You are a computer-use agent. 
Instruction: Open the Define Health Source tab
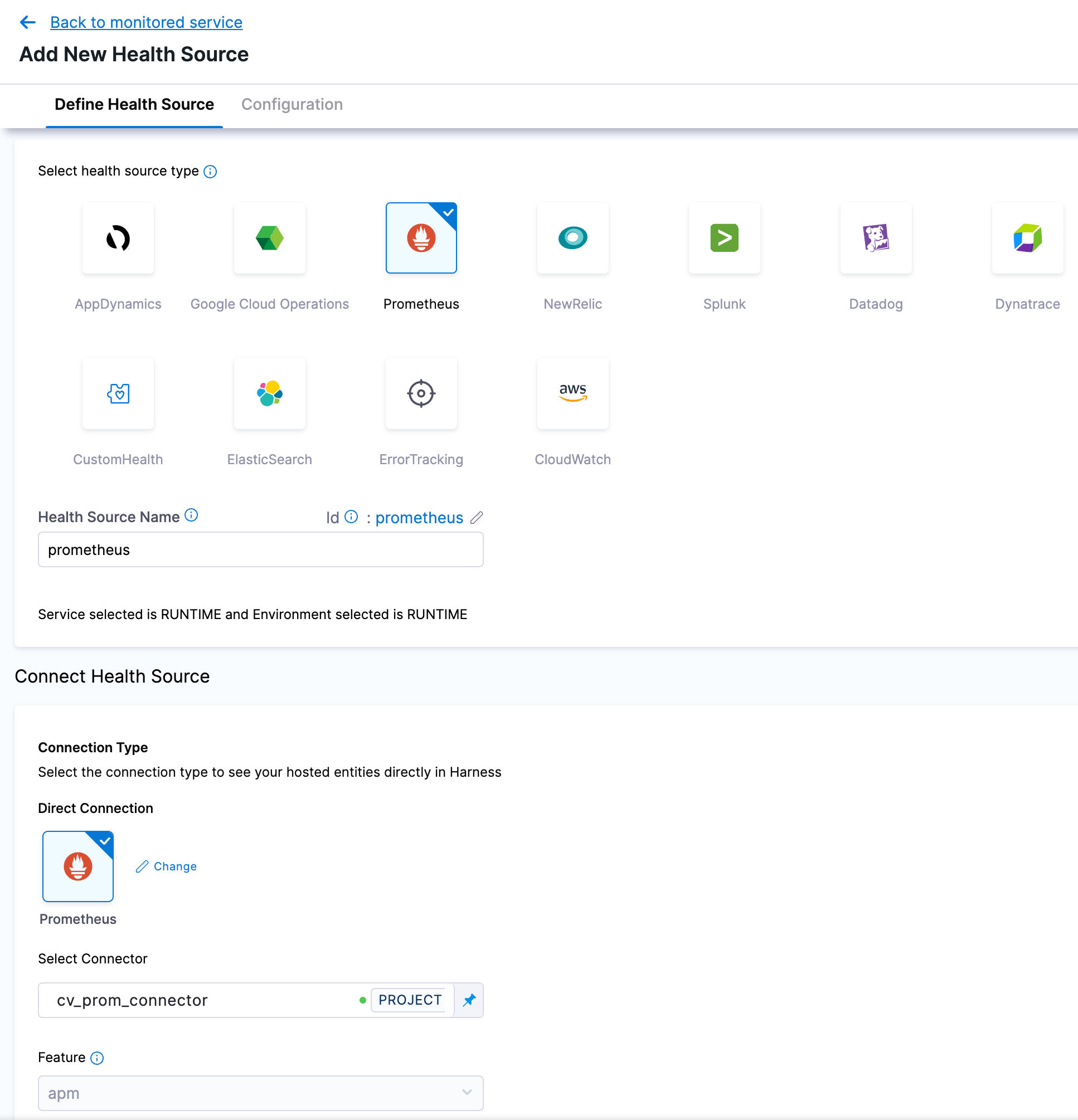pos(134,105)
